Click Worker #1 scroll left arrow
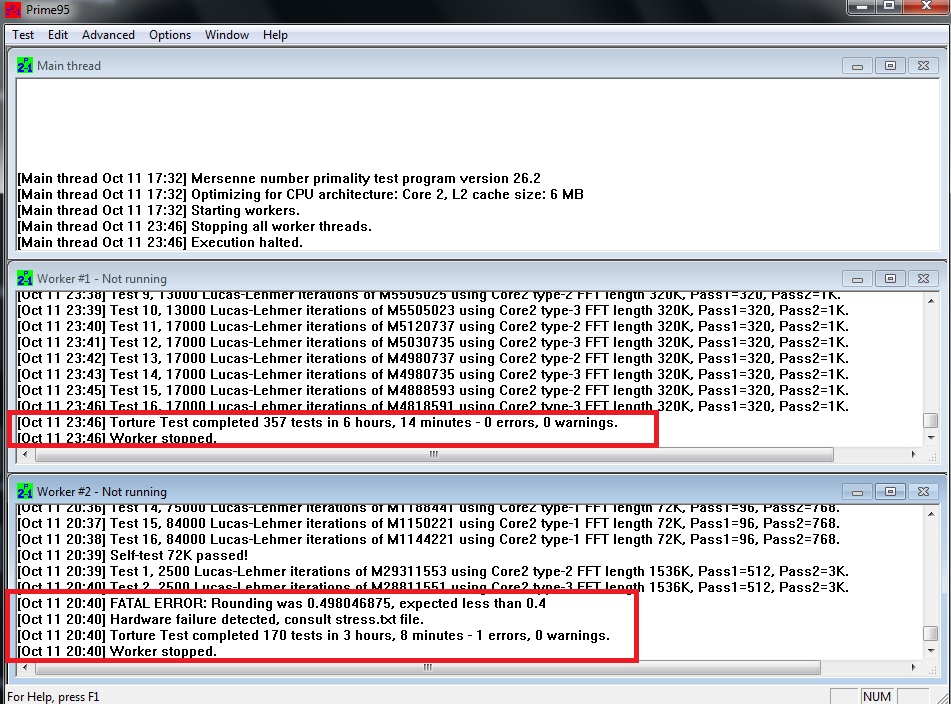 (x=25, y=454)
